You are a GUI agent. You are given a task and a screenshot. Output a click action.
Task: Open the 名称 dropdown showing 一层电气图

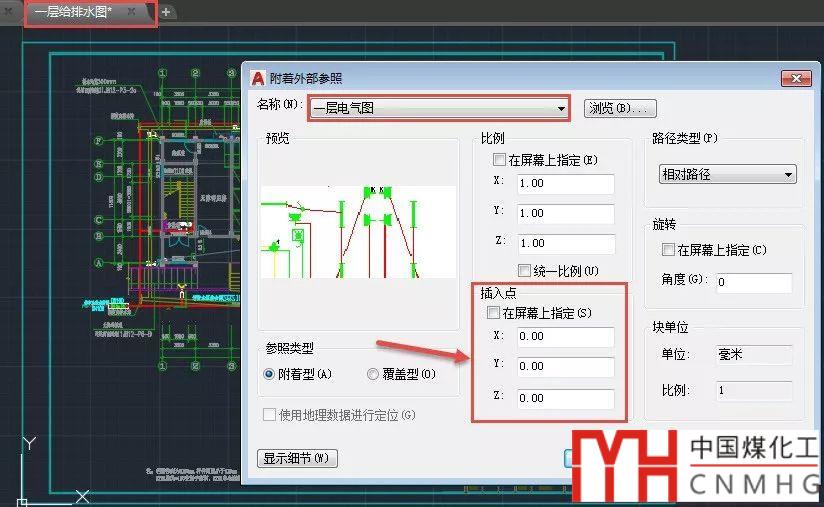tap(439, 108)
